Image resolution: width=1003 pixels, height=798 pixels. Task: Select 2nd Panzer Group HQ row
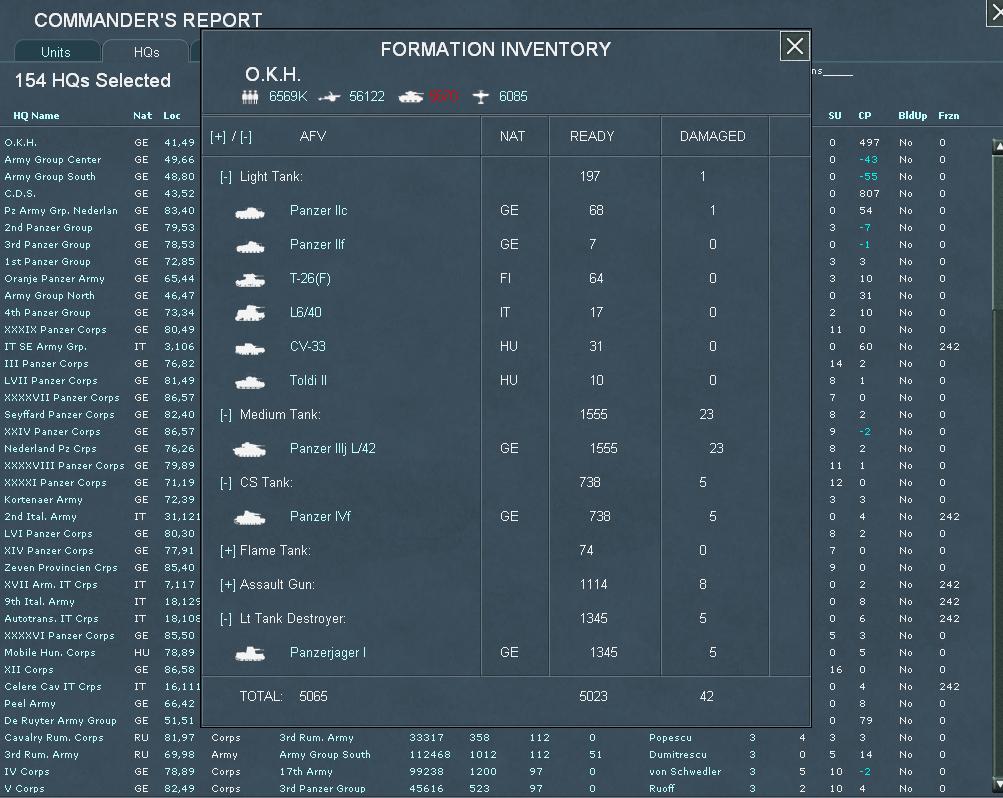pos(49,228)
